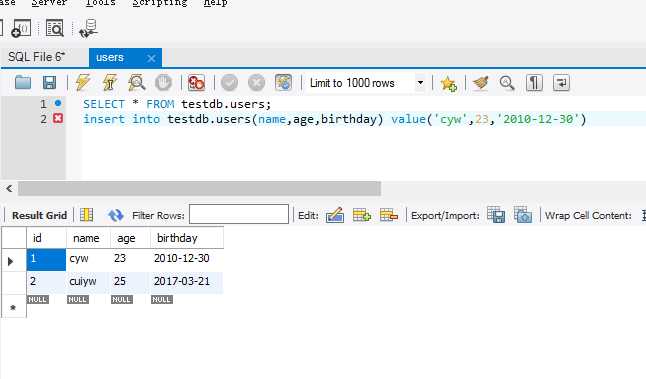The image size is (646, 379).
Task: Execute the script with lightning bolt icon
Action: (83, 82)
